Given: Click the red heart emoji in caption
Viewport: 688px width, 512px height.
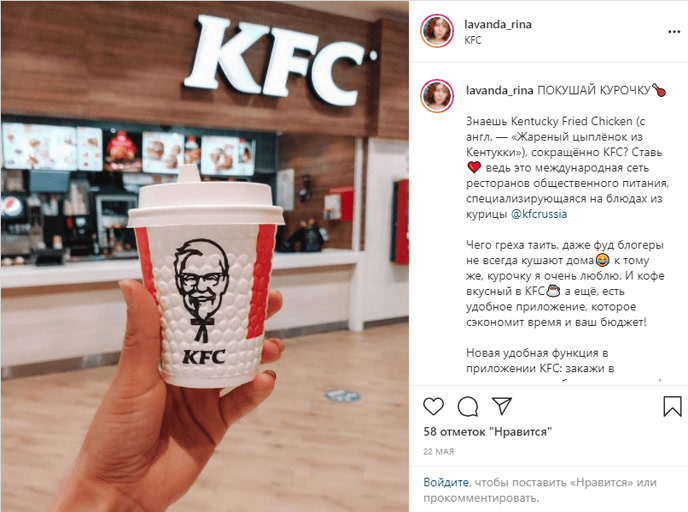Looking at the screenshot, I should 474,168.
